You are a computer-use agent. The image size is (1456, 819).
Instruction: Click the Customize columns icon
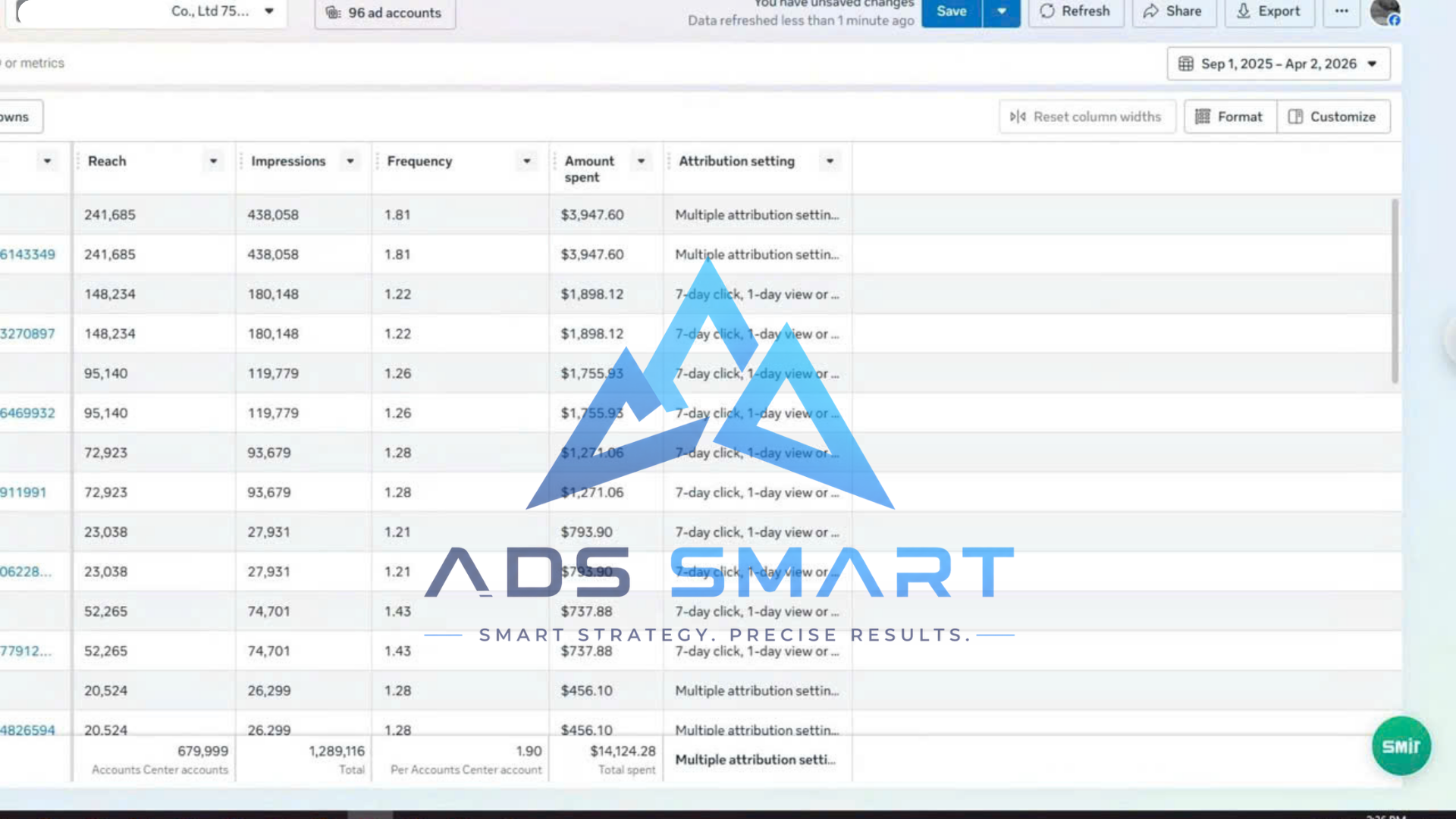[1296, 117]
